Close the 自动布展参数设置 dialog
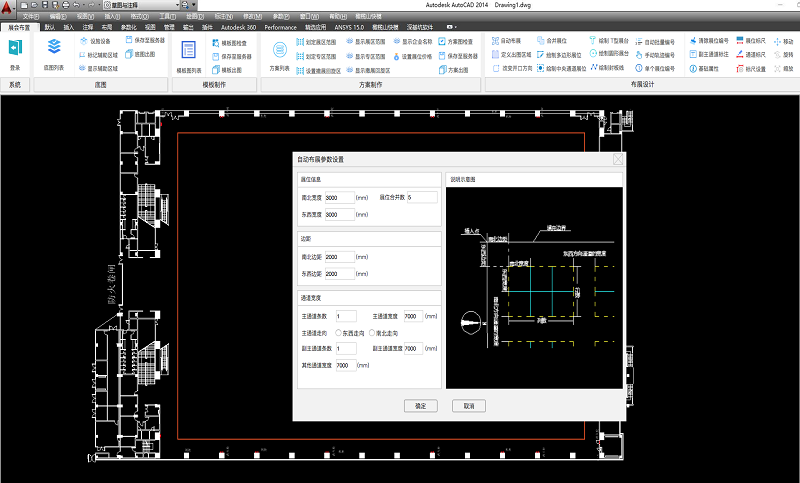The image size is (800, 483). (618, 159)
